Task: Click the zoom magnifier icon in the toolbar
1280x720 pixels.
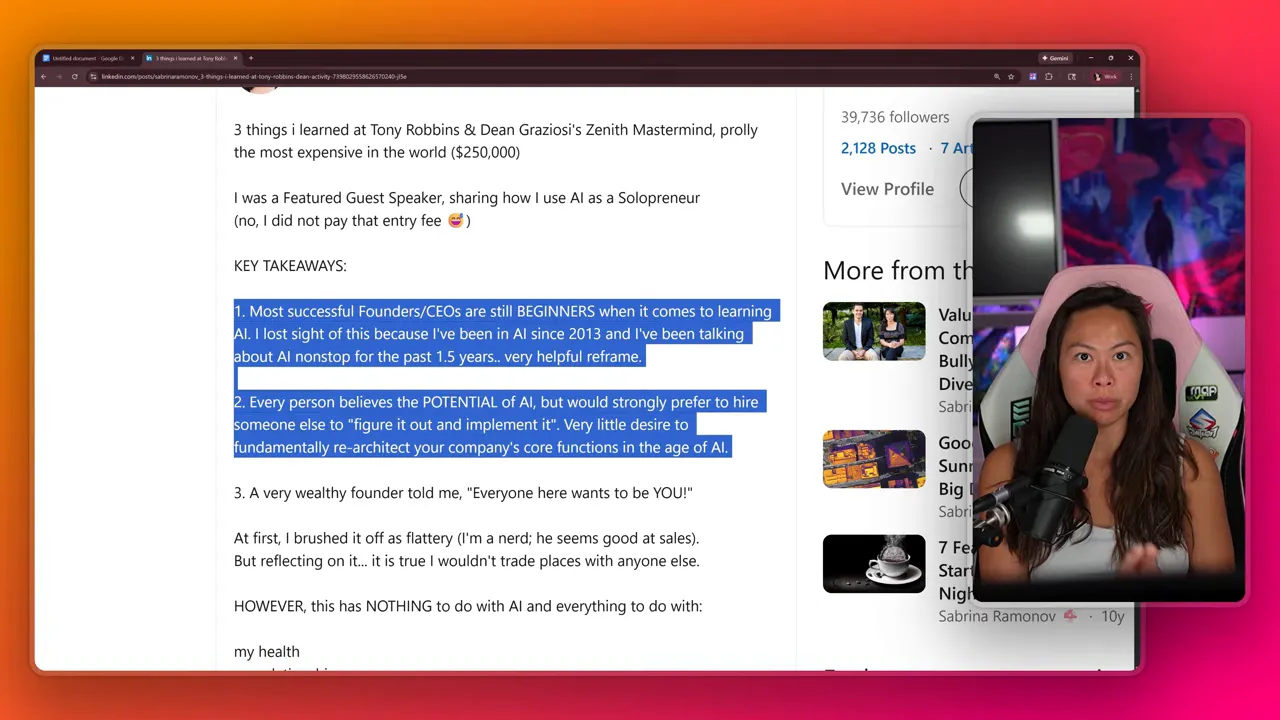Action: 997,77
